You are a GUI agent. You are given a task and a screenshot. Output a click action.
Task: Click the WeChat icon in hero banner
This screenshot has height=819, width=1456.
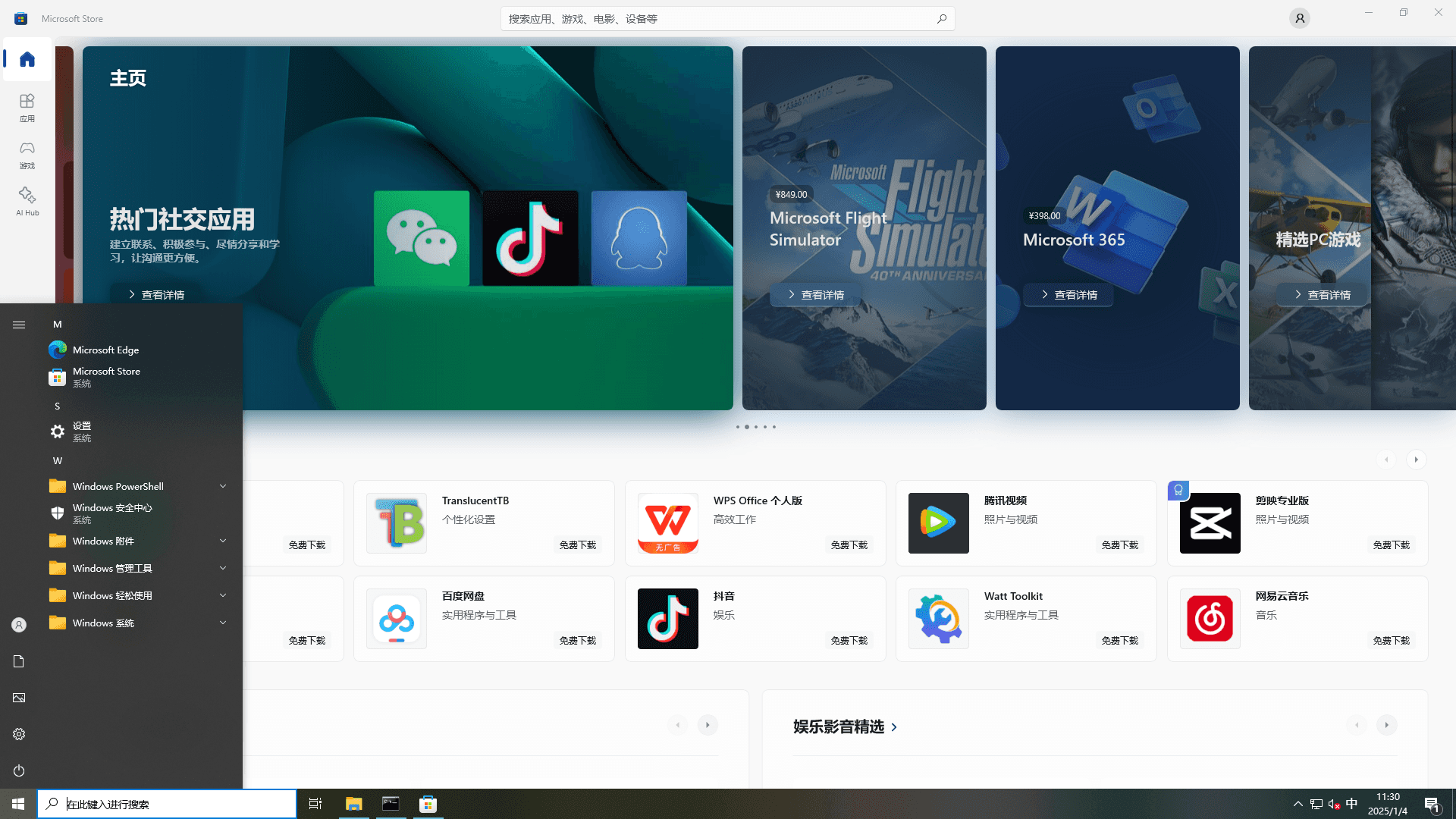(422, 238)
